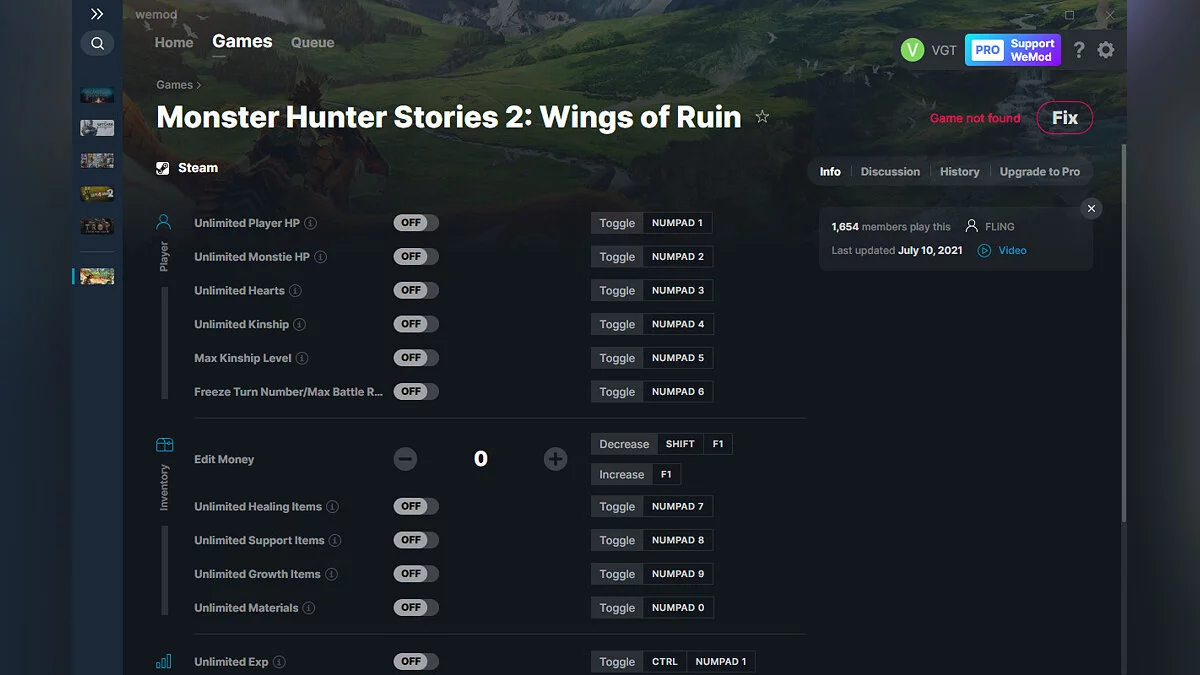Enable the Unlimited Player HP toggle
The width and height of the screenshot is (1200, 675).
[x=415, y=222]
